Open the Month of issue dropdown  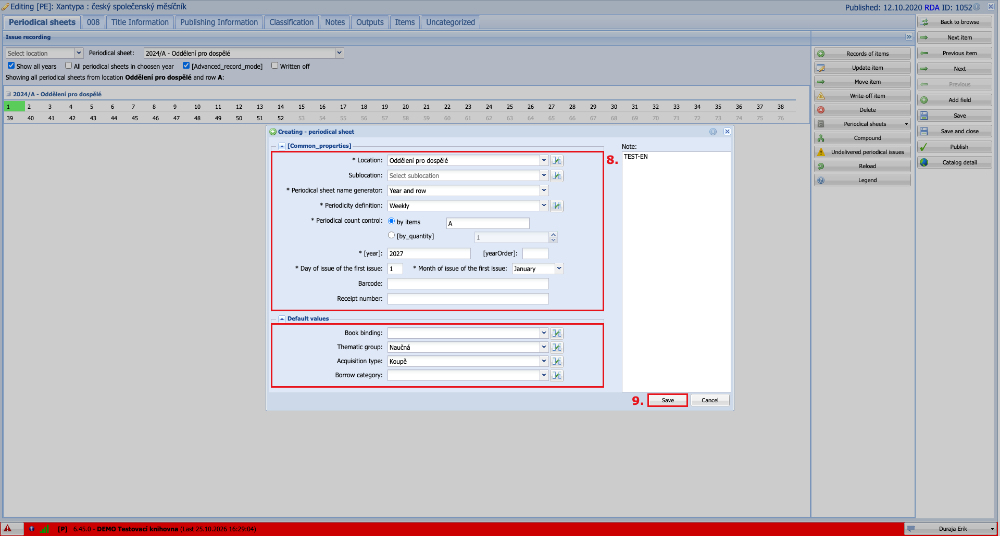559,269
